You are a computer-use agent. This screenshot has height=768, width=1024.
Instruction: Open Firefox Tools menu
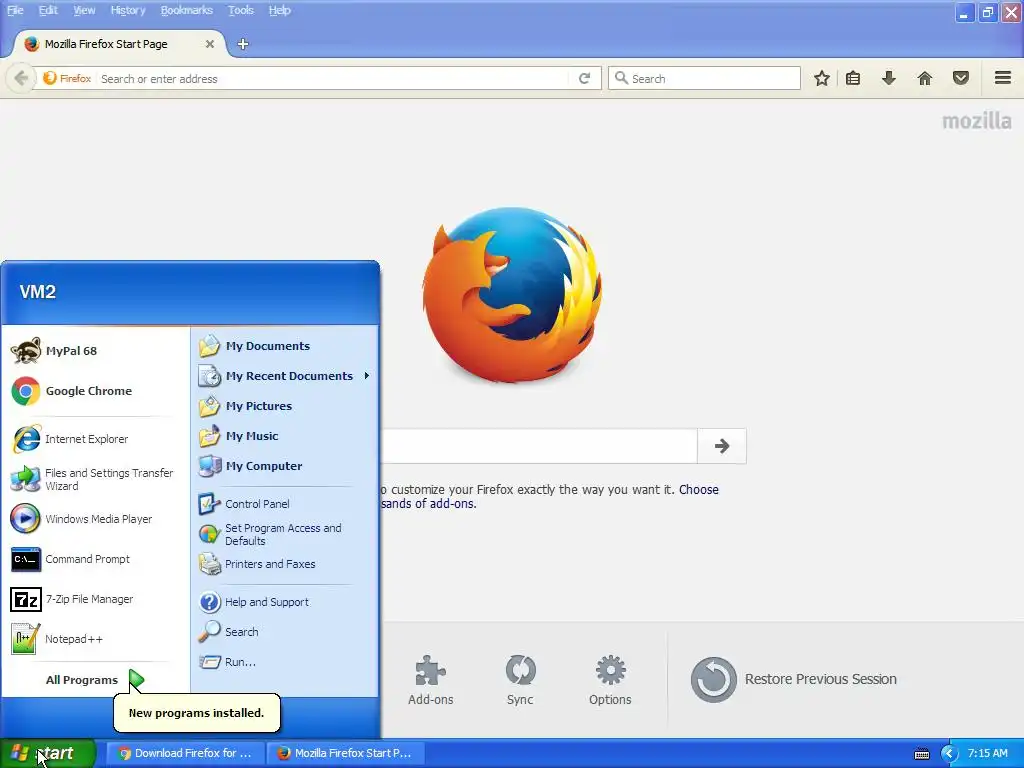click(x=241, y=10)
